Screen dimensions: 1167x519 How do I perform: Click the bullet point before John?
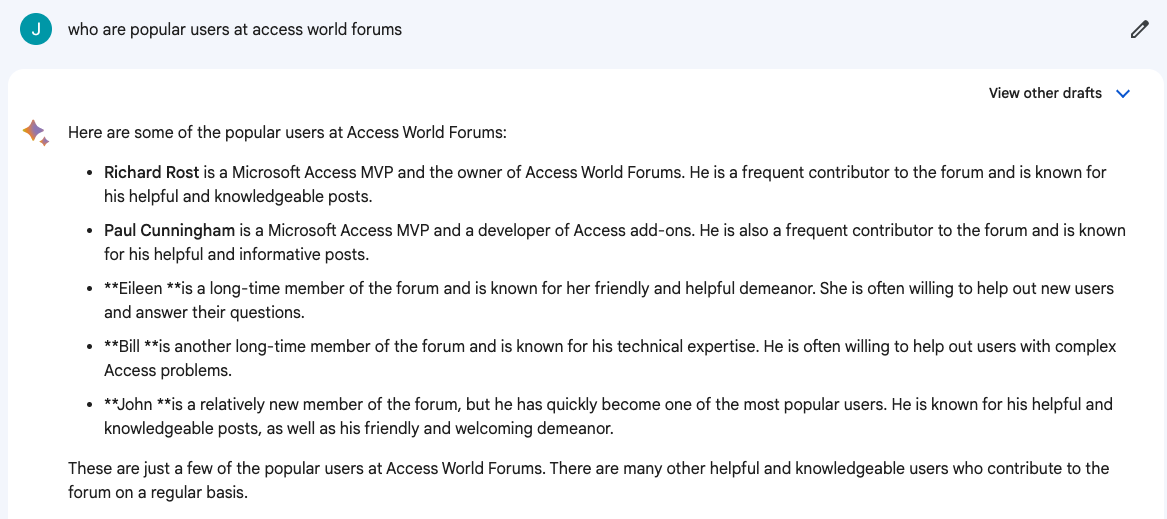(90, 405)
